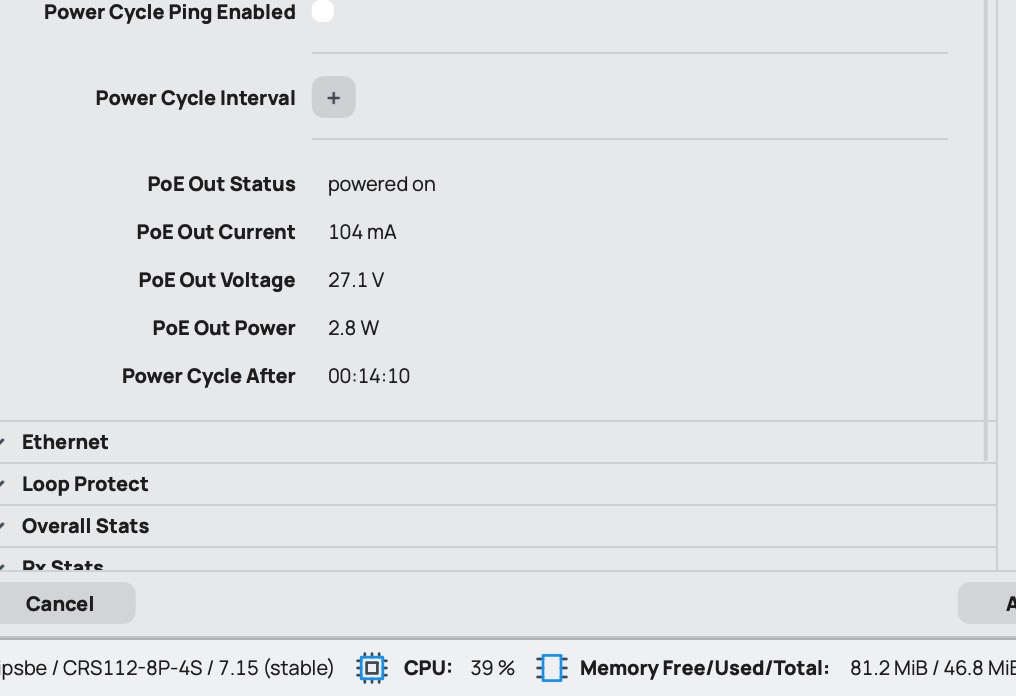Click the memory usage values in status bar
Screen dimensions: 1016x696
(x=932, y=668)
